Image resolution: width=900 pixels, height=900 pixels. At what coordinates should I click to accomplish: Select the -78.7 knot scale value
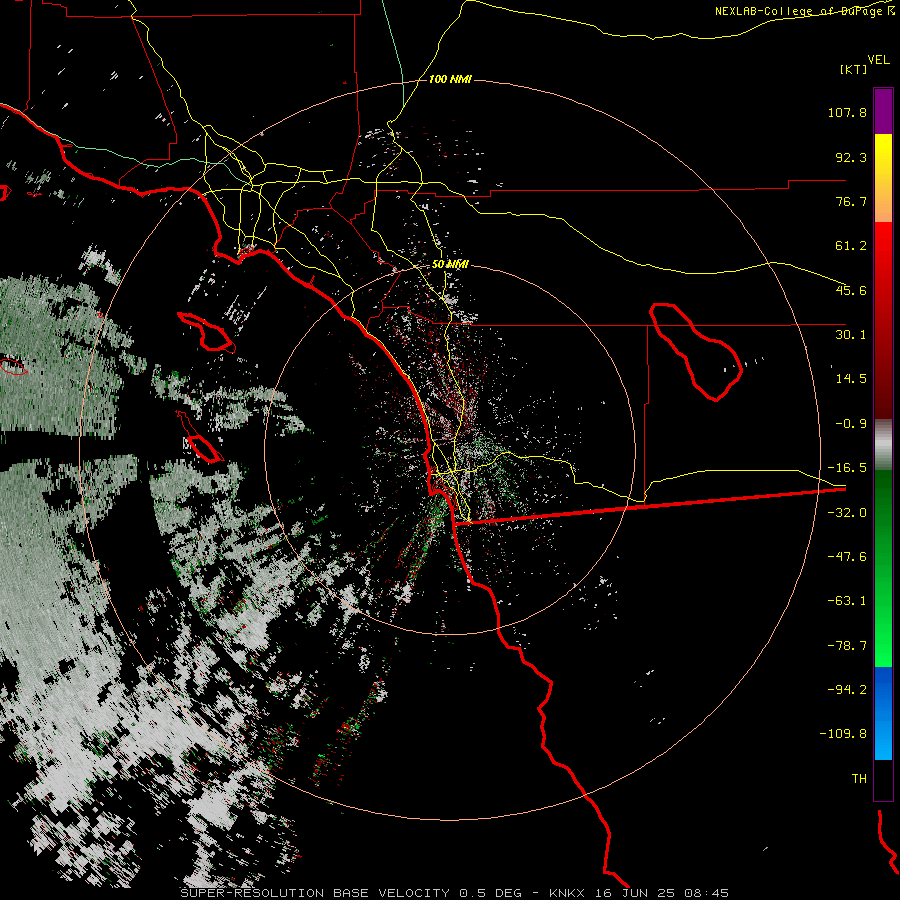point(847,646)
